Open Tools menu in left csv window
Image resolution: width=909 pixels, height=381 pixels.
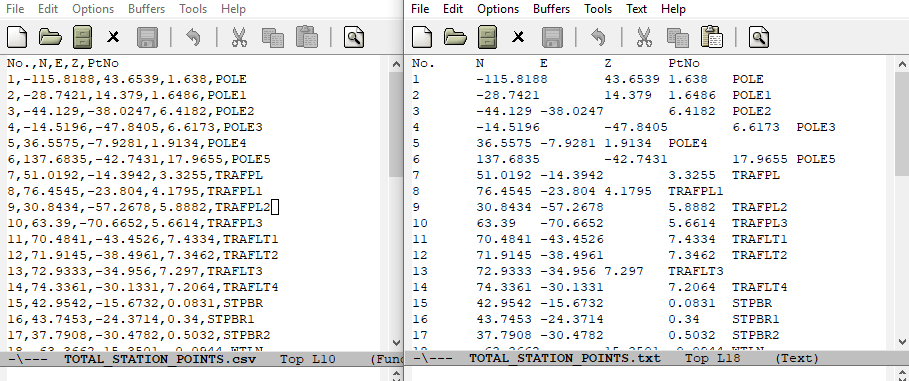[x=193, y=9]
